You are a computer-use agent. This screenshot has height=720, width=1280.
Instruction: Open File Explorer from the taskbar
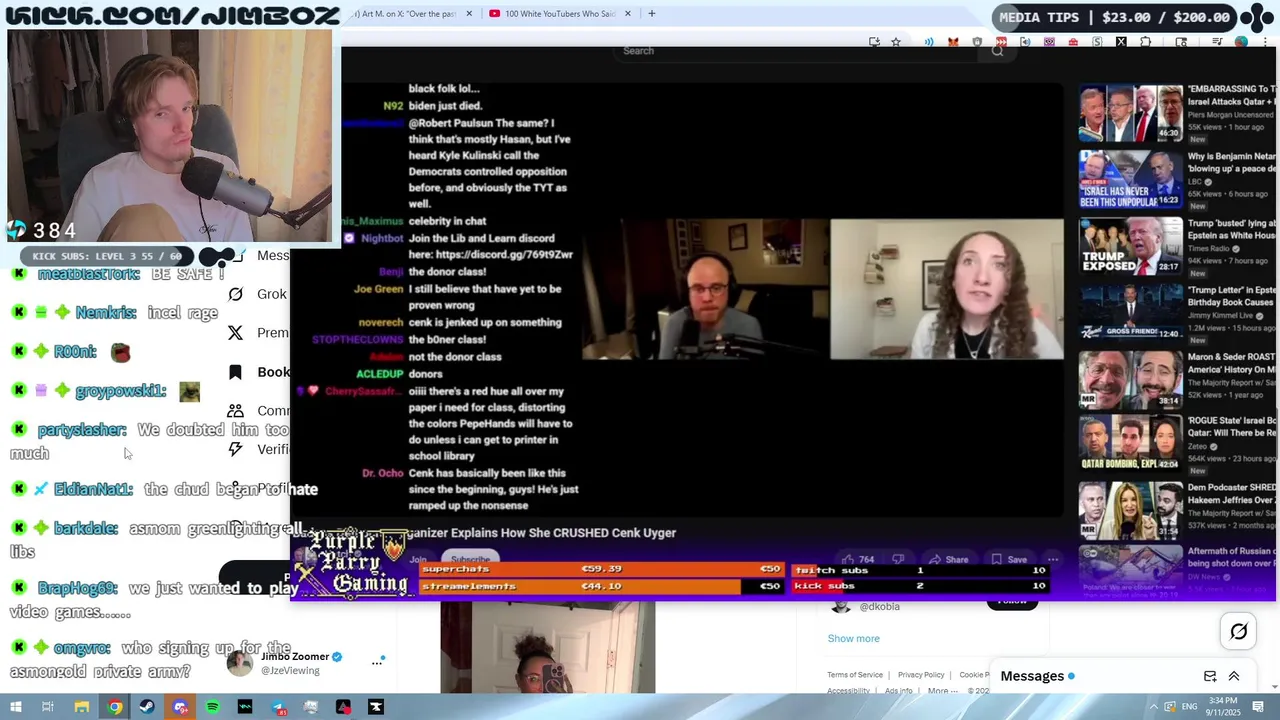click(82, 707)
